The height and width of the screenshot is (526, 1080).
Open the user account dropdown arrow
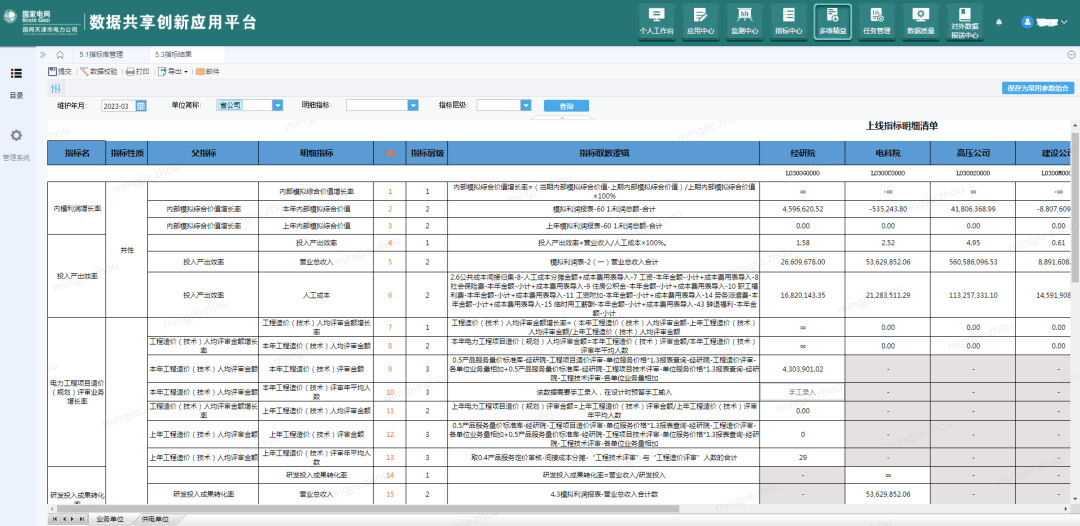click(x=1066, y=23)
